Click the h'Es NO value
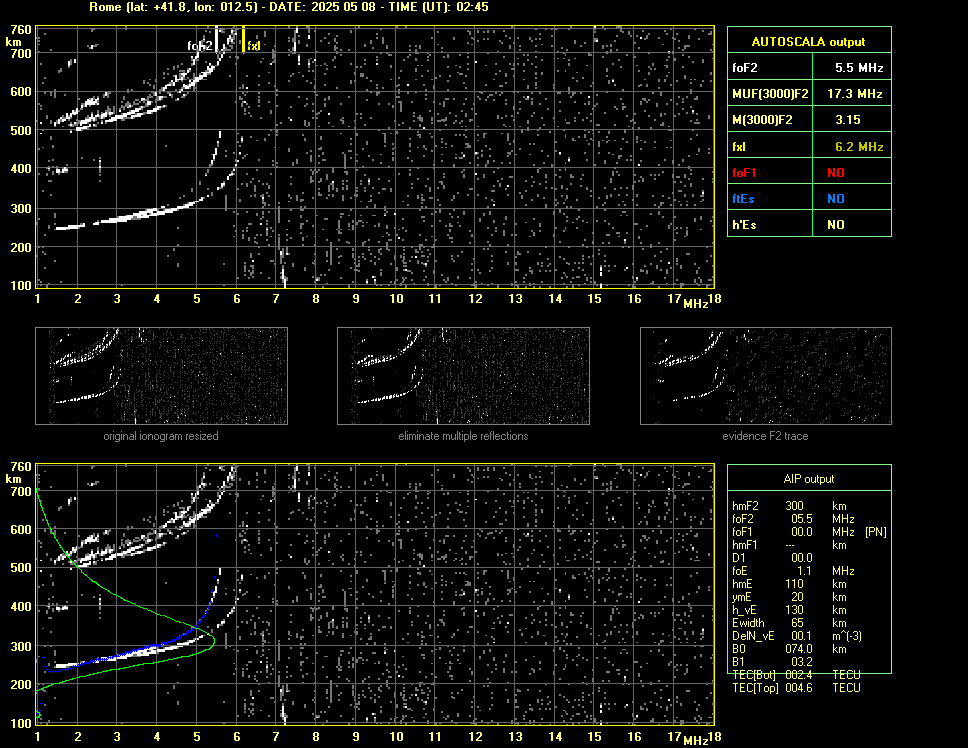Image resolution: width=968 pixels, height=748 pixels. [836, 225]
